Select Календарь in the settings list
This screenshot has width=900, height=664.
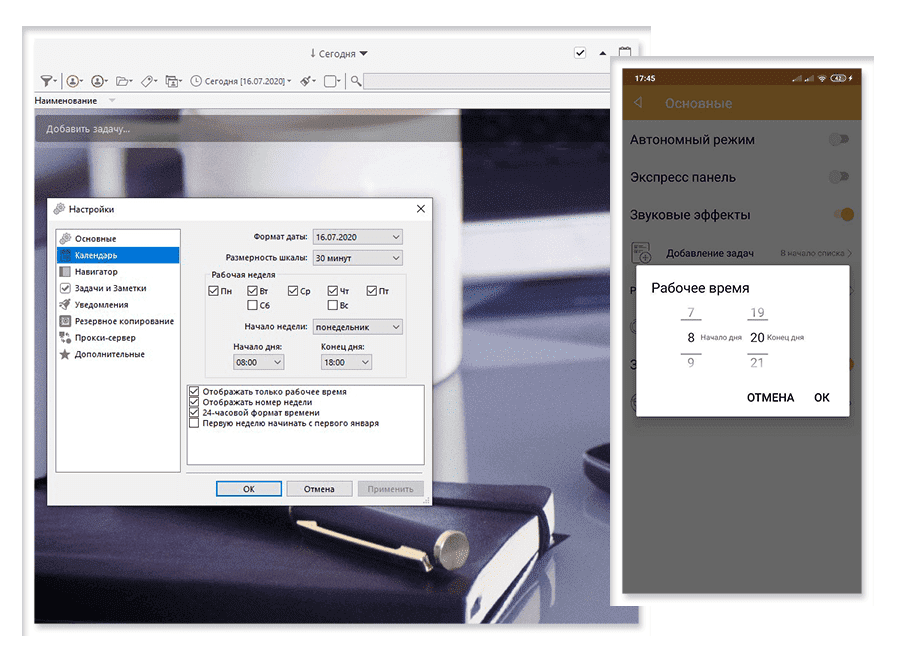point(118,255)
